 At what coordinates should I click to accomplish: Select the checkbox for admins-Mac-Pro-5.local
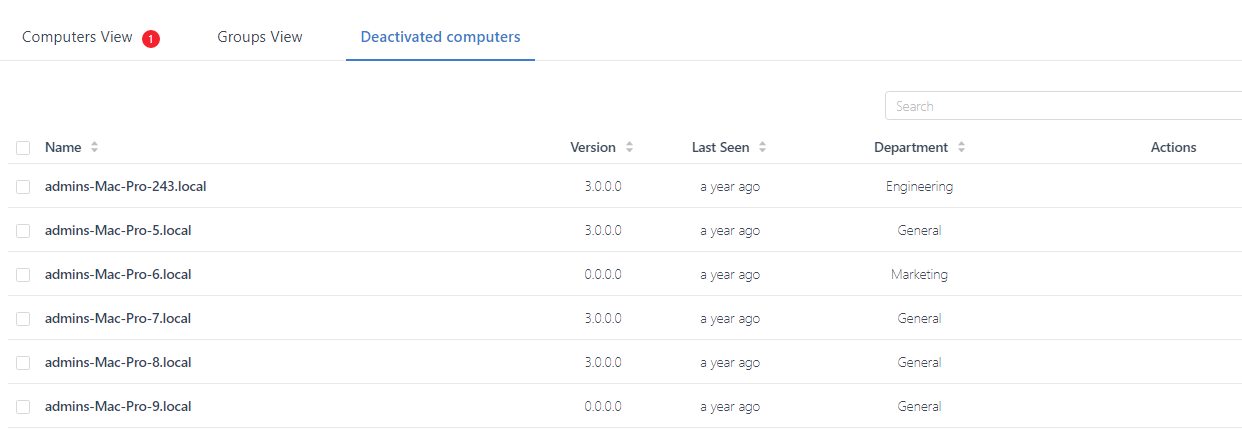(x=23, y=231)
